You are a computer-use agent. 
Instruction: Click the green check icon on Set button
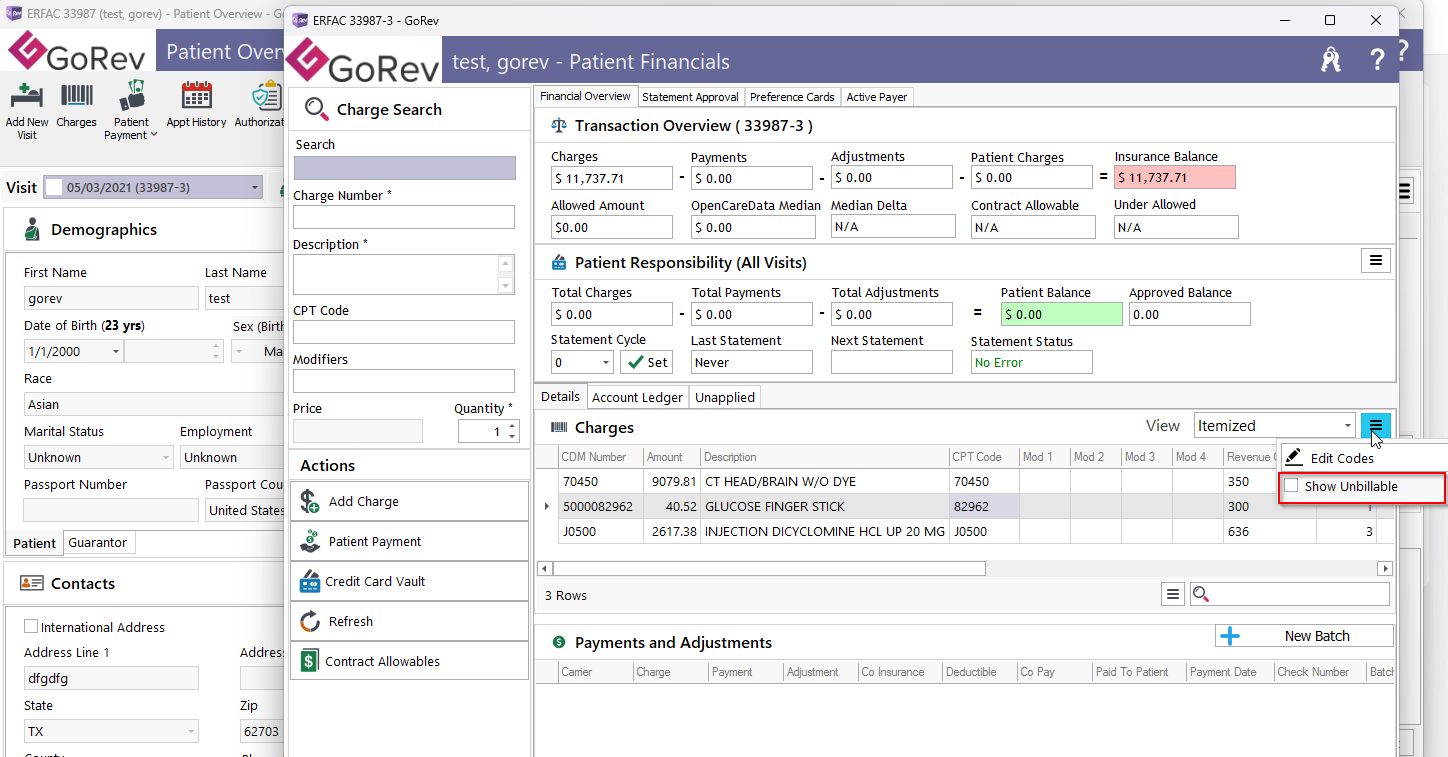click(x=636, y=362)
